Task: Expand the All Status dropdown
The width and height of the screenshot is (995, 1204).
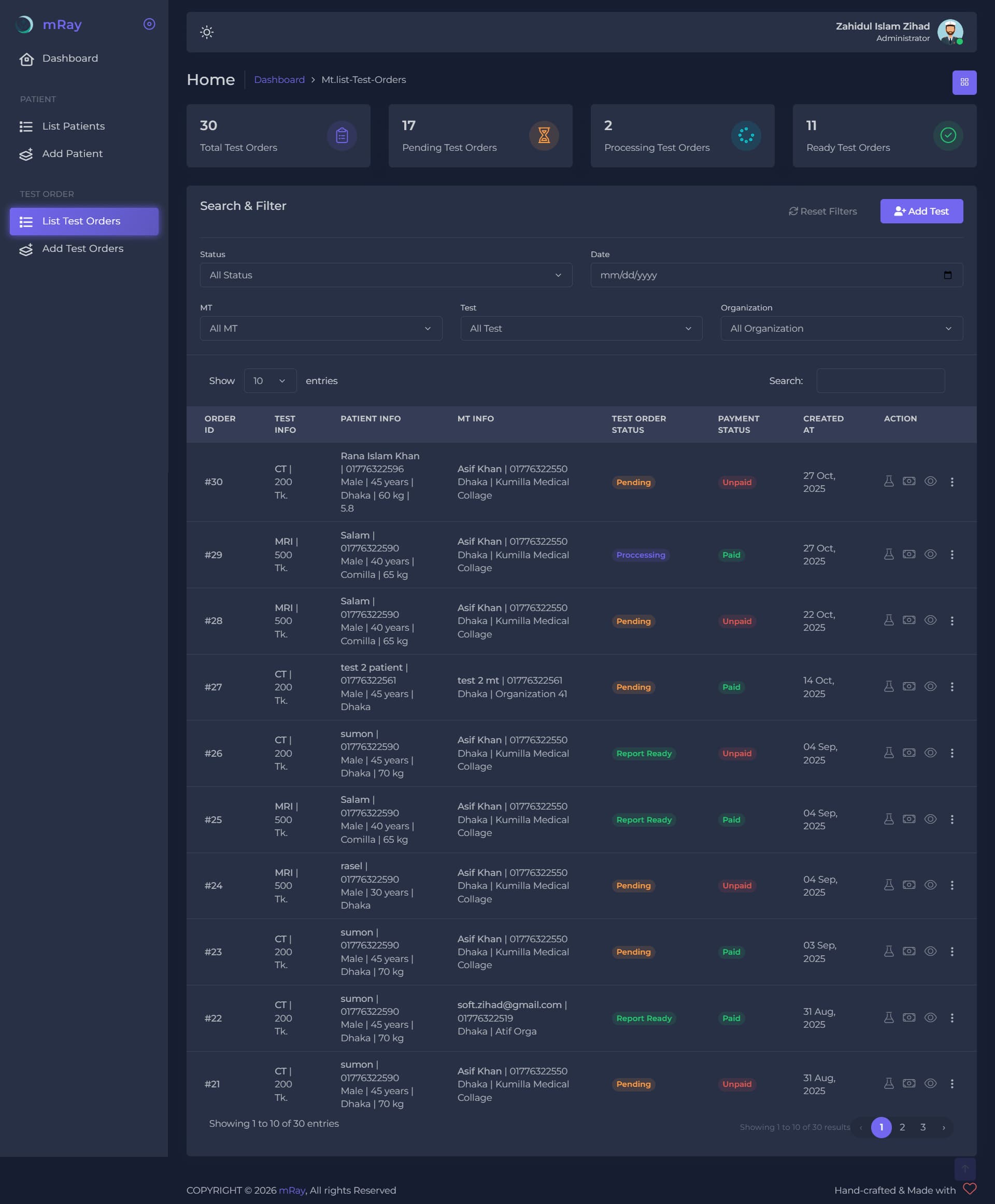Action: (x=386, y=275)
